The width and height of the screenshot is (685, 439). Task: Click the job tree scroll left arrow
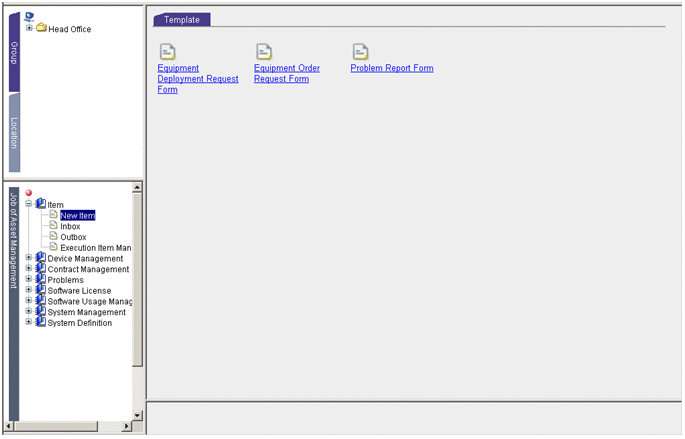click(x=9, y=426)
